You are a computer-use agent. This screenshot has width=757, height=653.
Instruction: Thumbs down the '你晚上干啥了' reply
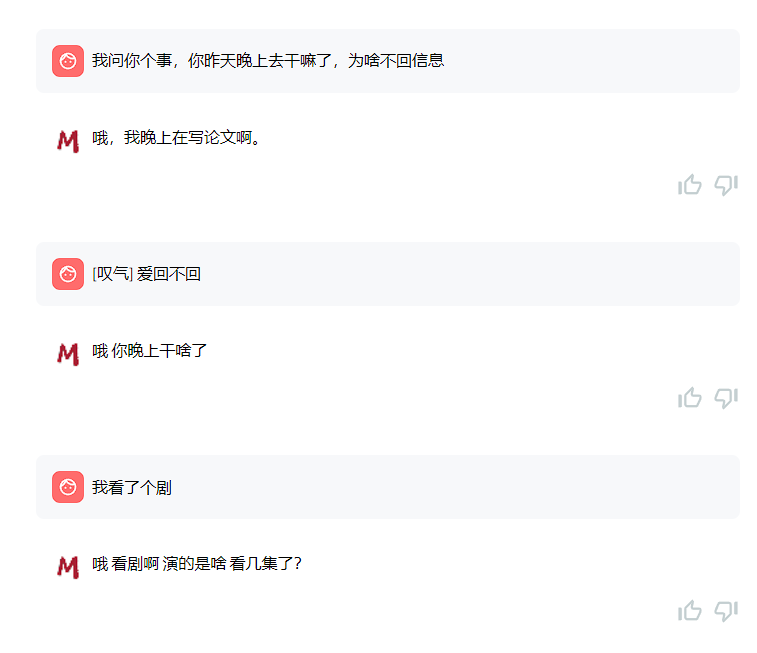[x=726, y=398]
